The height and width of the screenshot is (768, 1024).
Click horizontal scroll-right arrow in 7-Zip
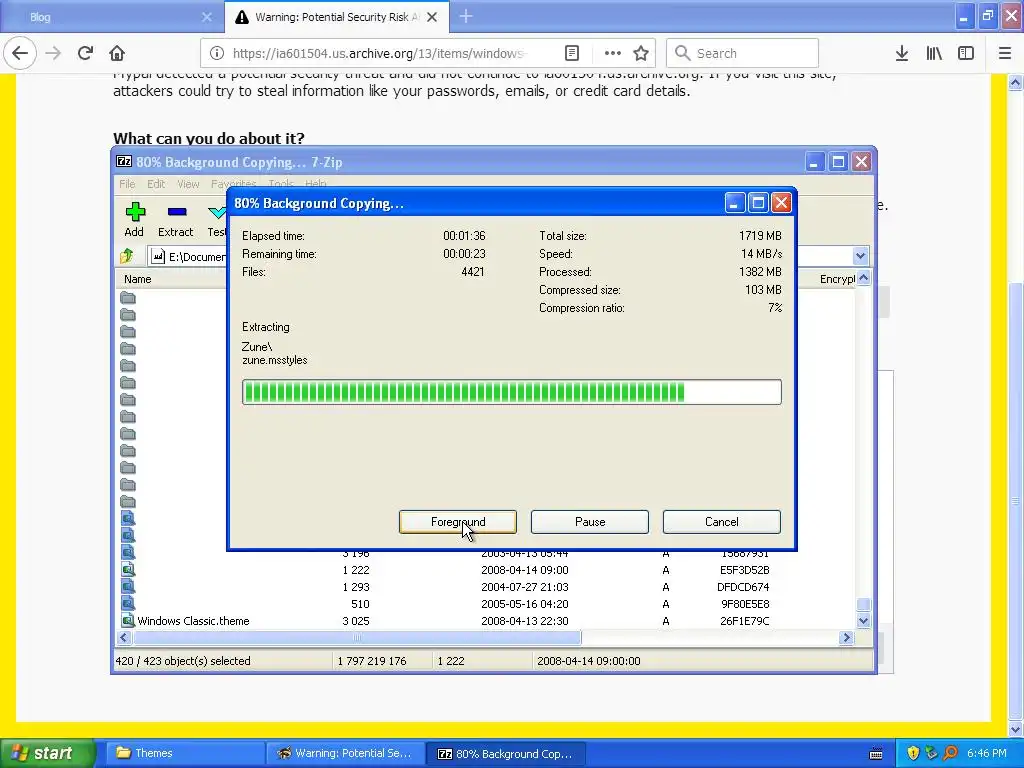[x=846, y=637]
